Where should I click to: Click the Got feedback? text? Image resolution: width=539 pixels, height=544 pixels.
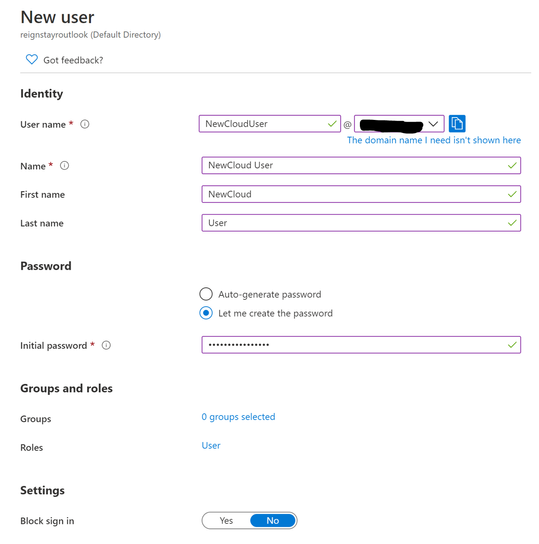73,60
